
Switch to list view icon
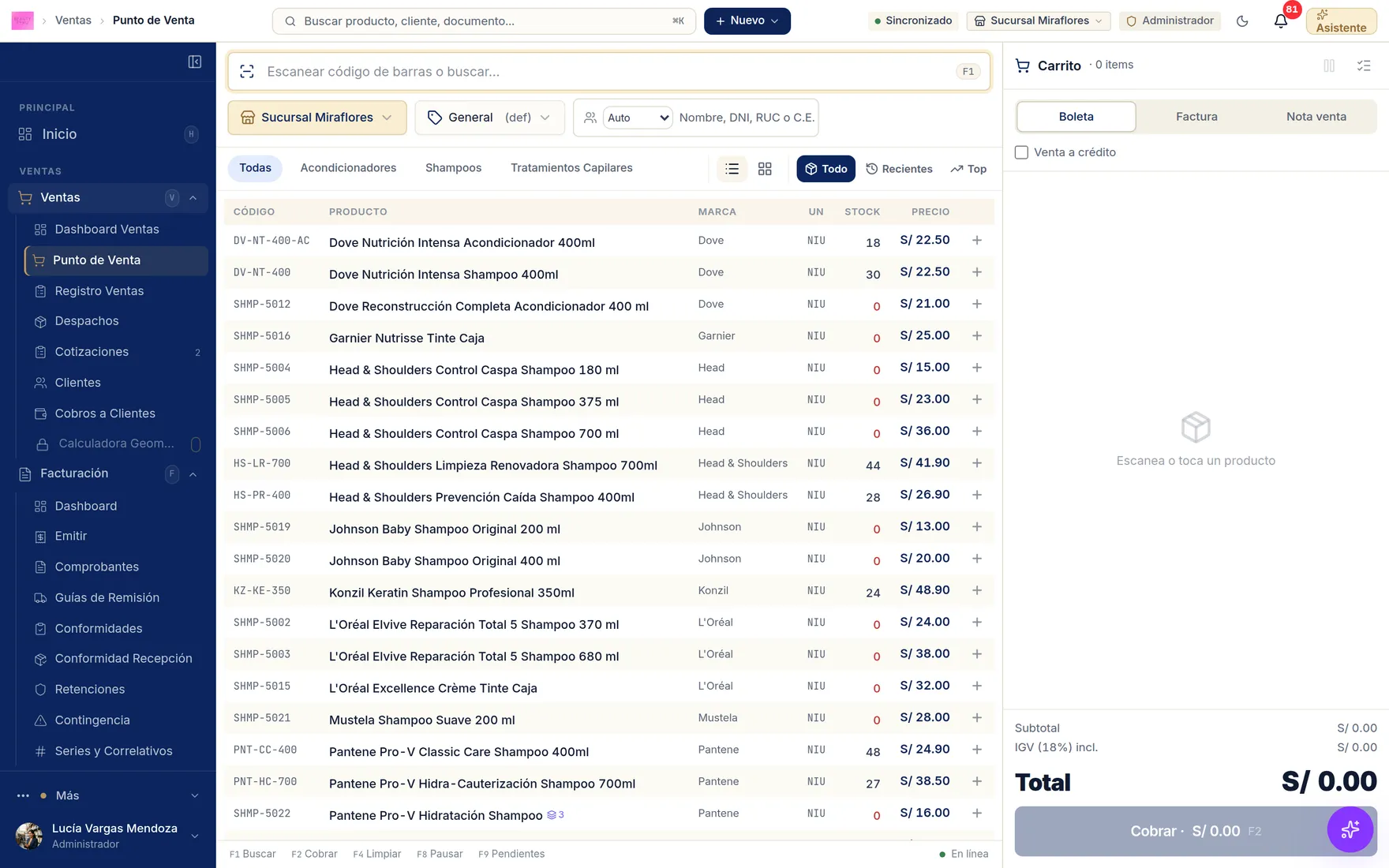point(732,169)
